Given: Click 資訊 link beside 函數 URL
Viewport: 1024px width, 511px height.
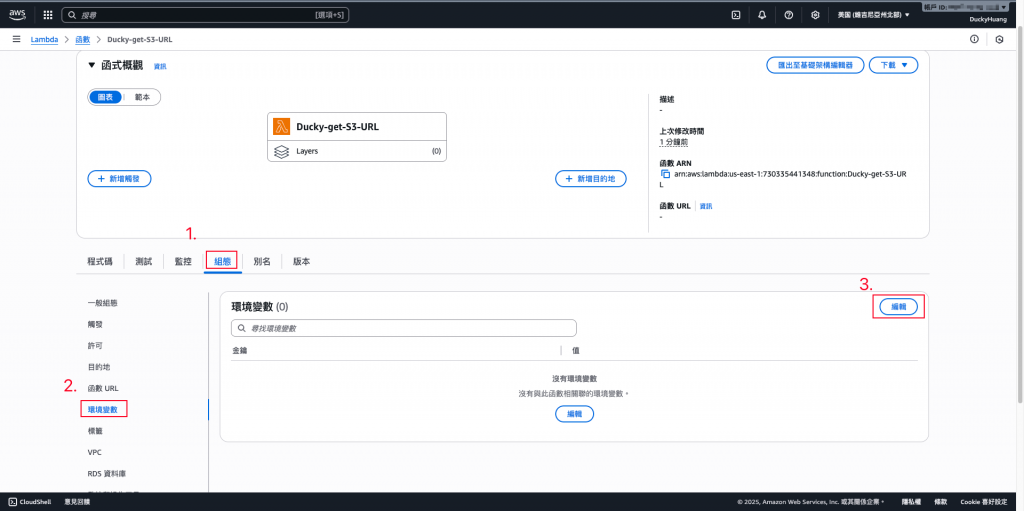Looking at the screenshot, I should click(706, 206).
